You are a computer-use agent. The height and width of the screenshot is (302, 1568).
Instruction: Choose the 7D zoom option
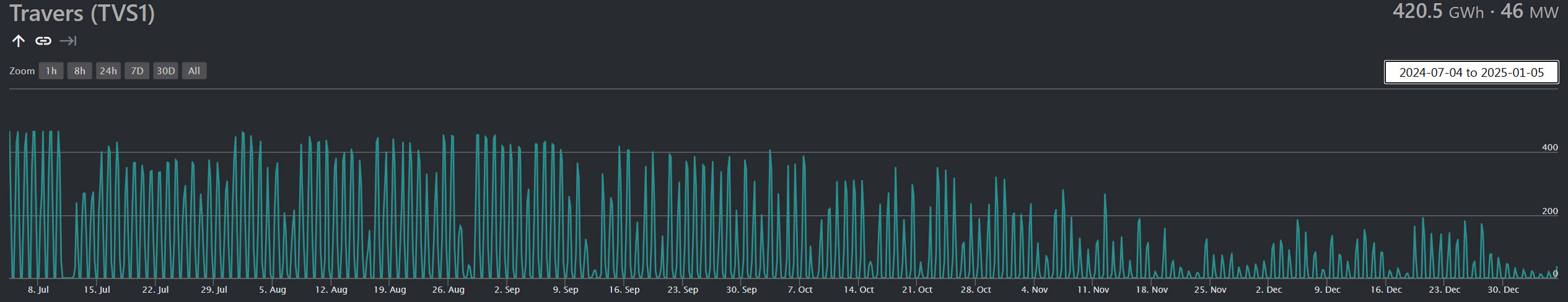tap(137, 71)
